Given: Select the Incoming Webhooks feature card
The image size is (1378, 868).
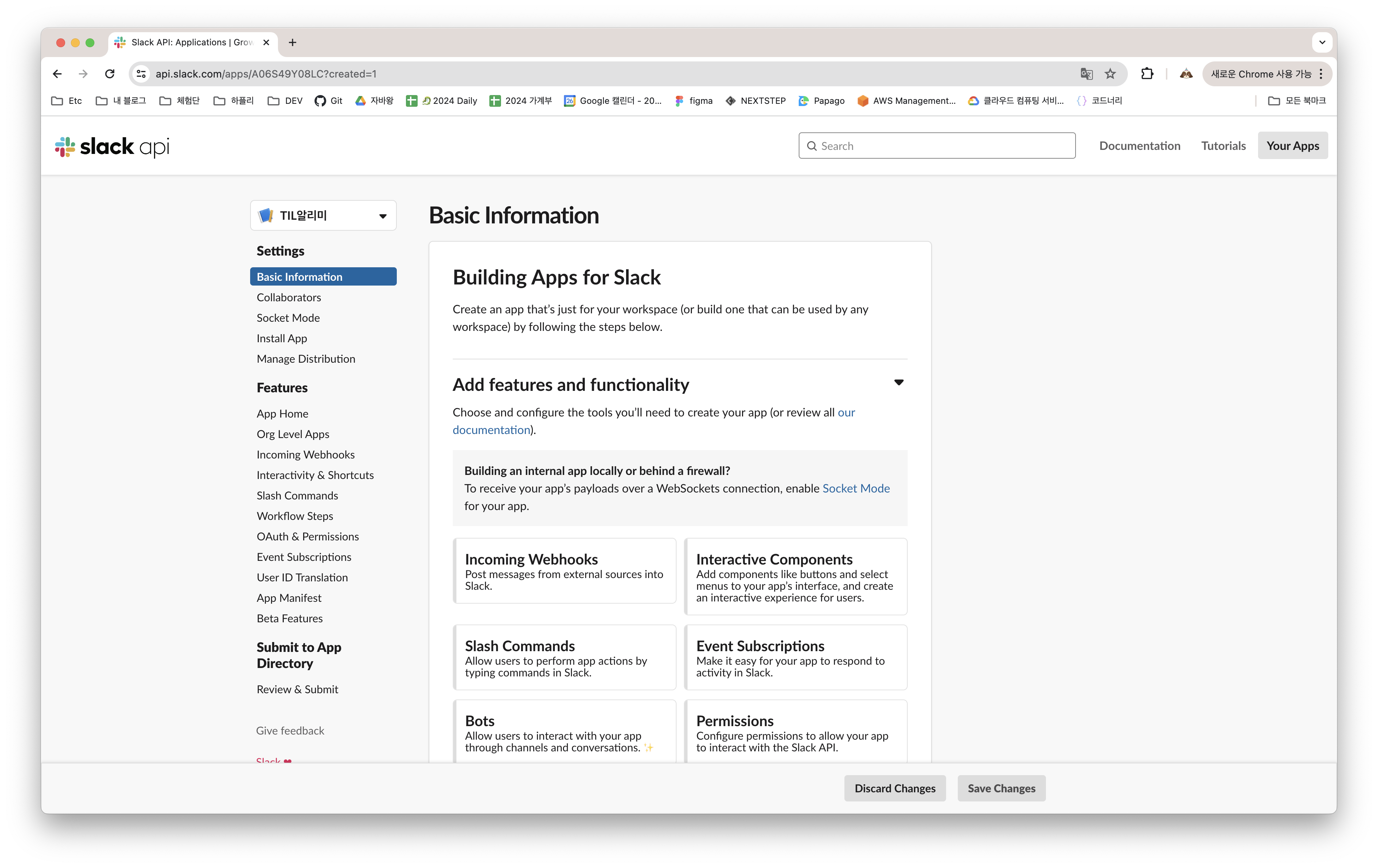Looking at the screenshot, I should (564, 571).
